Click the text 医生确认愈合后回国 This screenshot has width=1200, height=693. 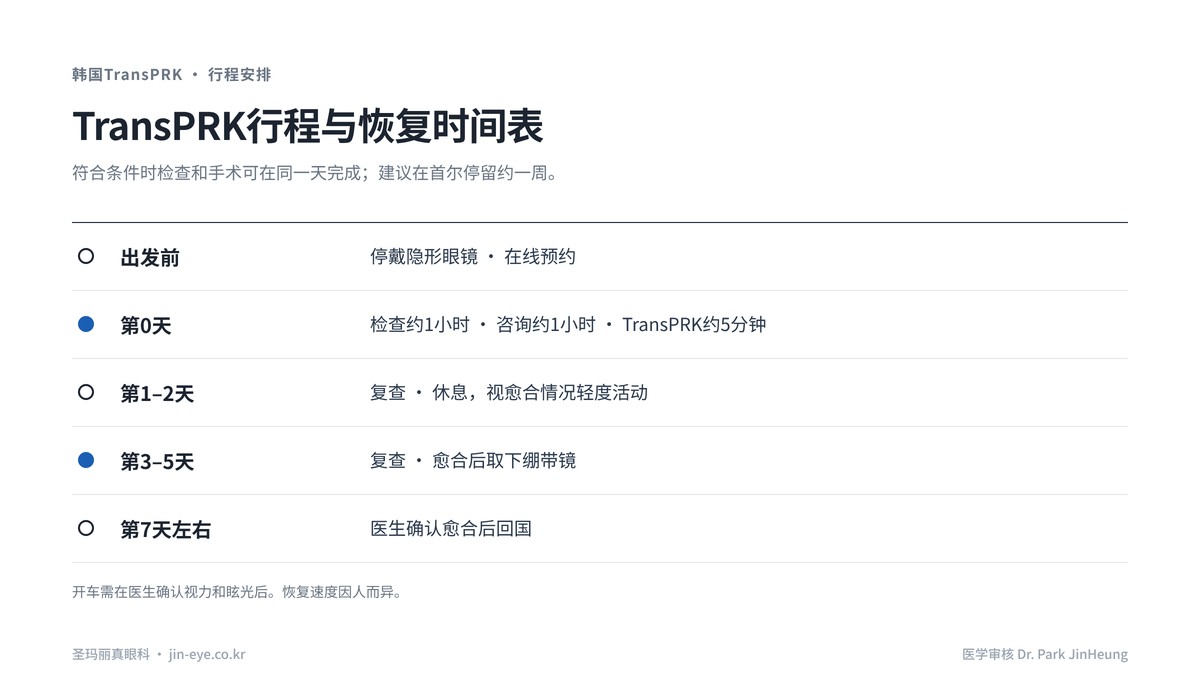[451, 529]
